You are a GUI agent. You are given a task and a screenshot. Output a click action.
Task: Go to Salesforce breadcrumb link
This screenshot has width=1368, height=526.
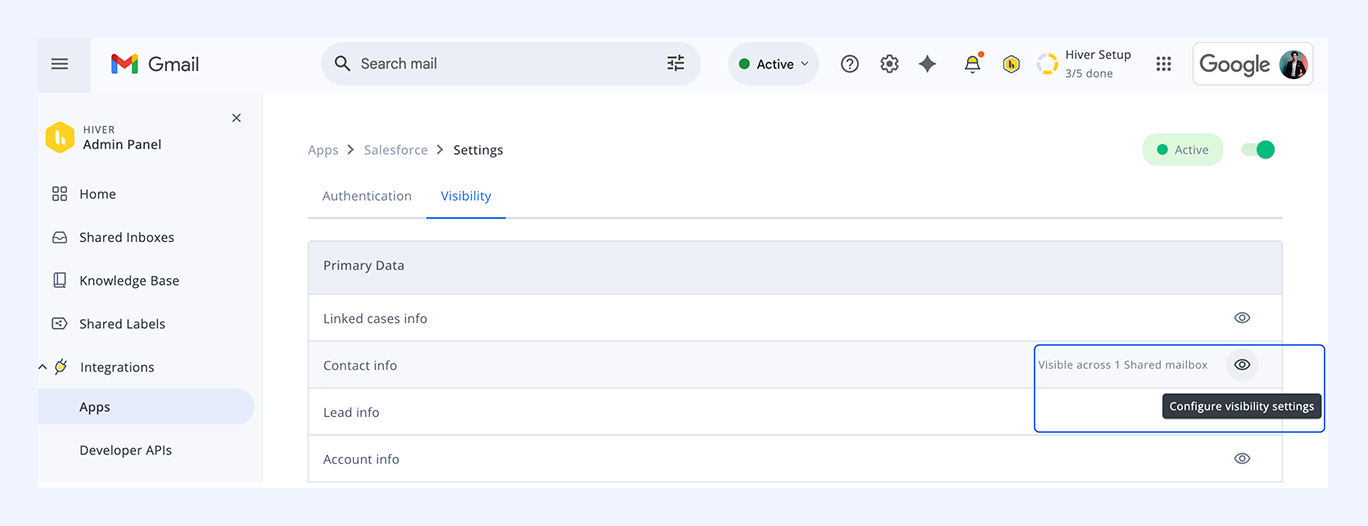[x=396, y=150]
